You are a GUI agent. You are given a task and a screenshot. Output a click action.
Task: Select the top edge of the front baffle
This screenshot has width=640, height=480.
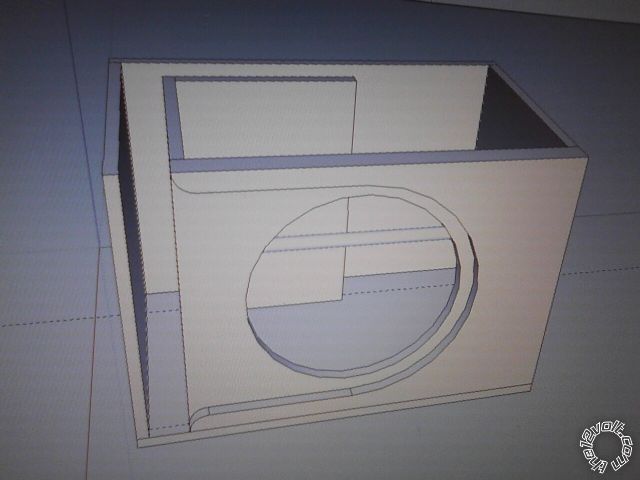[380, 159]
